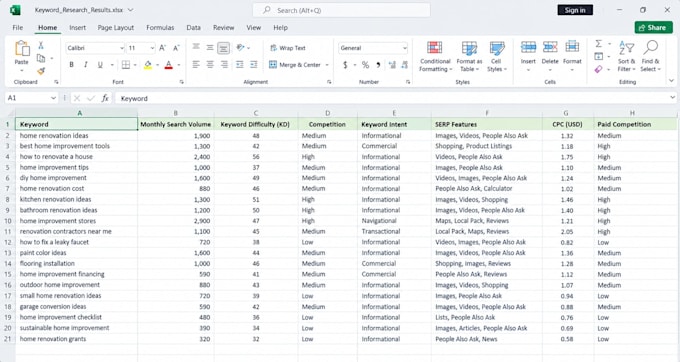Open Font dialog launcher
This screenshot has height=362, width=680.
182,82
